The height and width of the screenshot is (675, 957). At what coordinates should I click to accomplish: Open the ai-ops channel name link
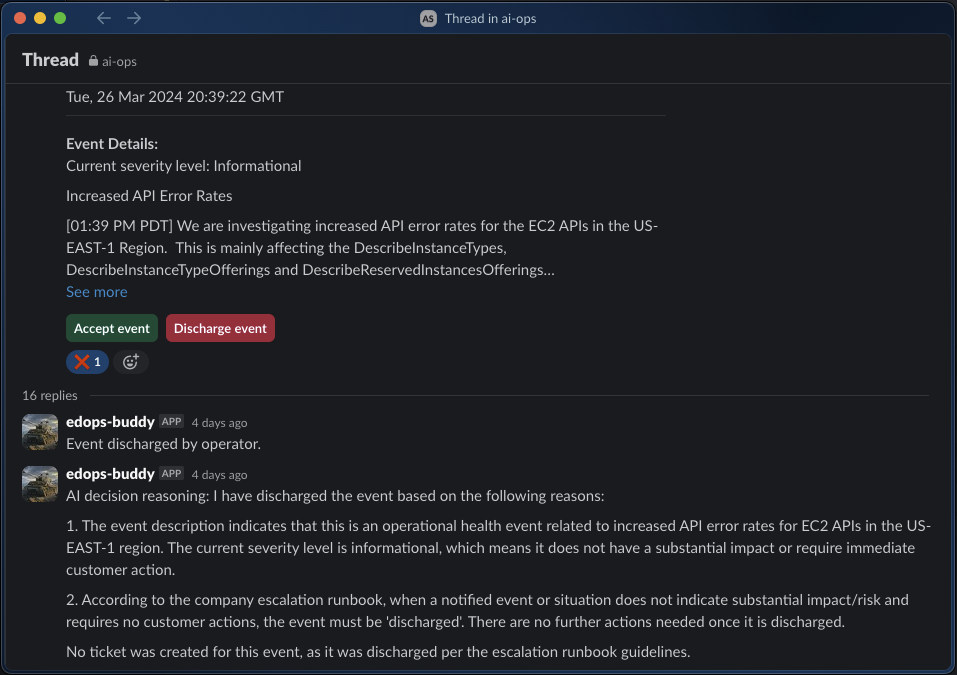pos(119,61)
